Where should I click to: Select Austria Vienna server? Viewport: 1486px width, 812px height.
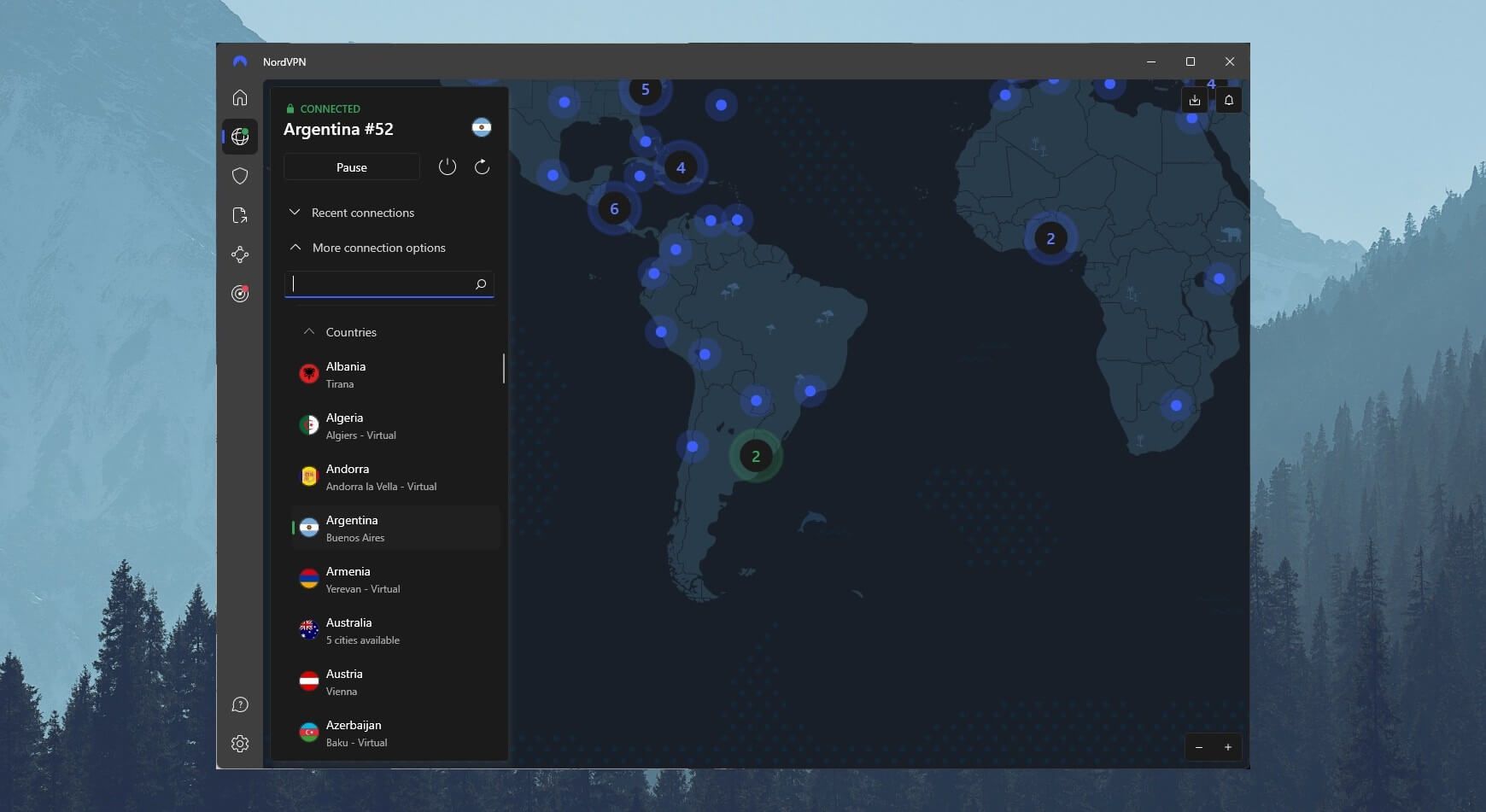(395, 681)
